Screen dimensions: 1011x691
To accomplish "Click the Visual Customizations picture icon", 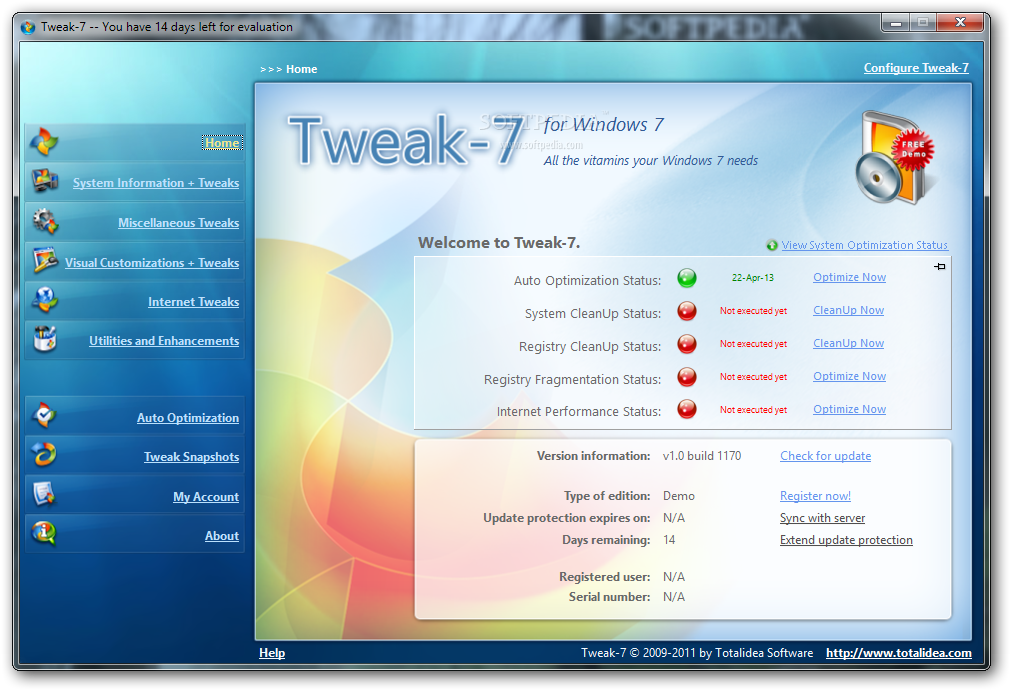I will point(45,260).
